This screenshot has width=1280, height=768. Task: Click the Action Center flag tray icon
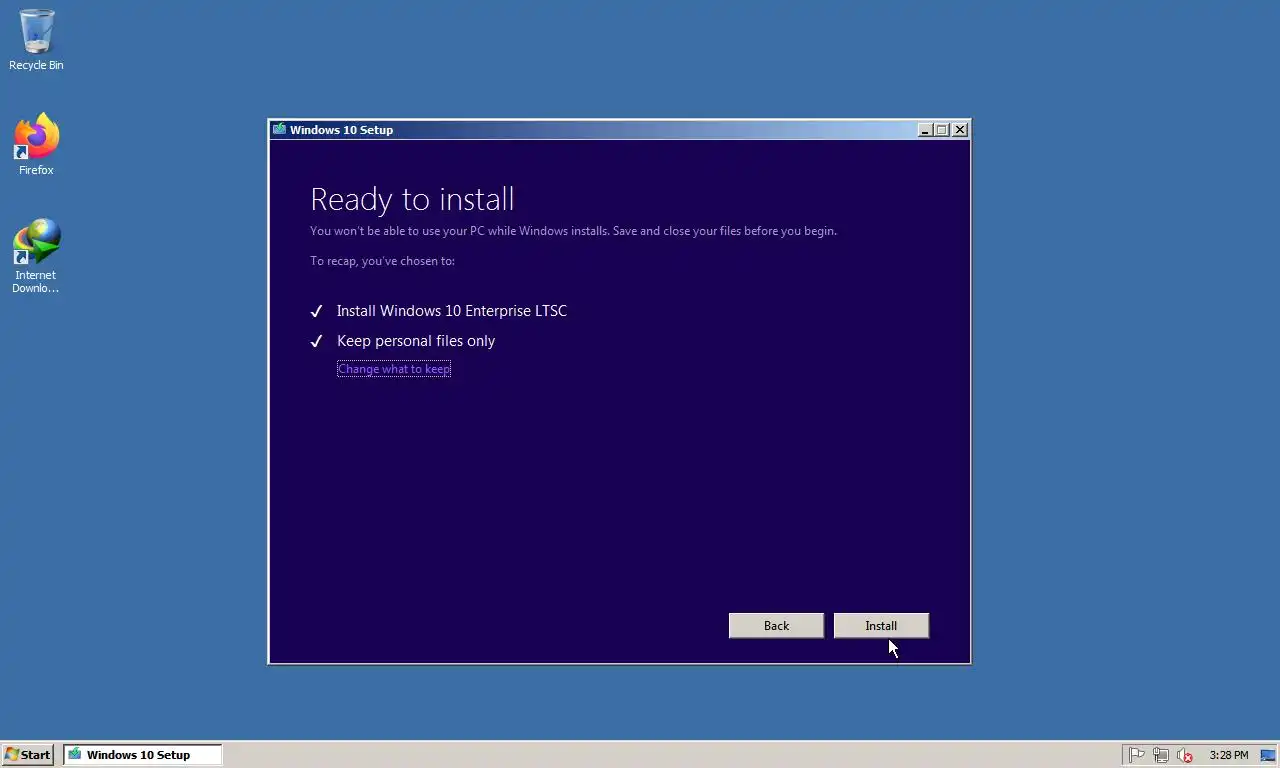(x=1136, y=755)
